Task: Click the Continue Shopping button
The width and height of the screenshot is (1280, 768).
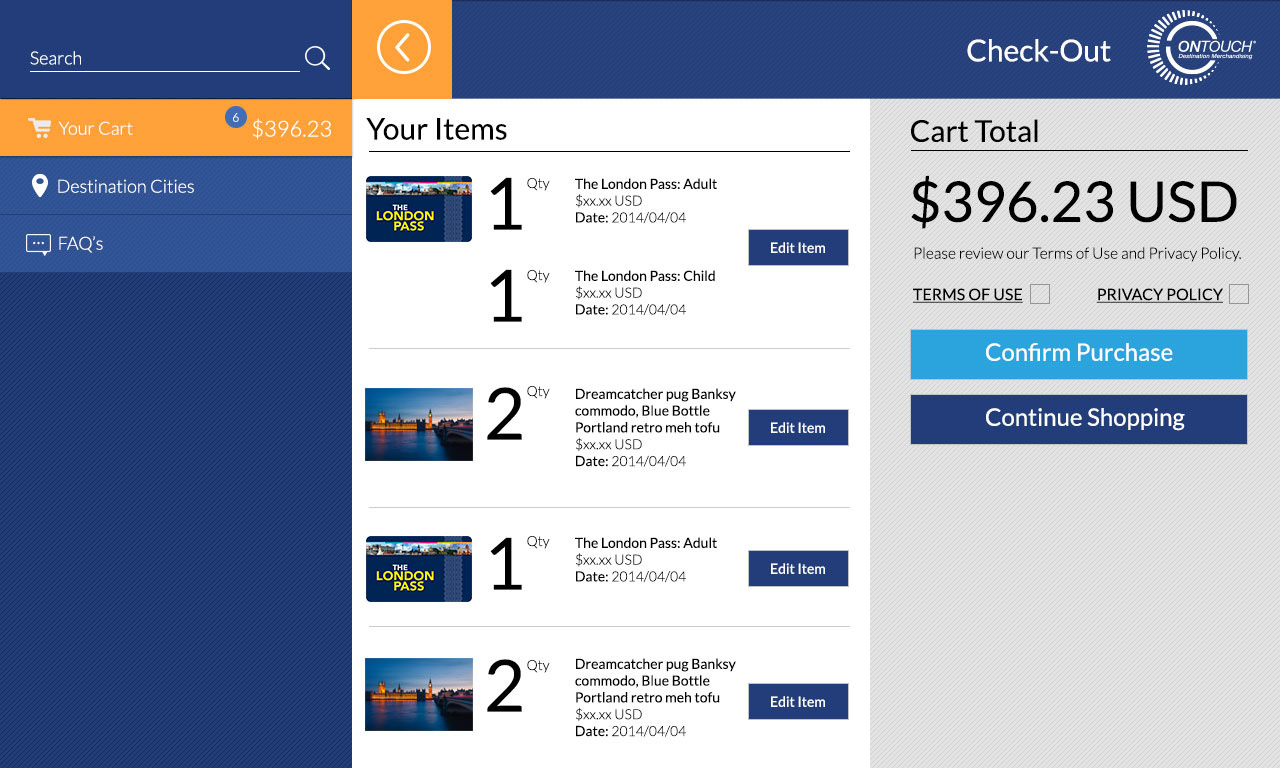Action: (1079, 419)
